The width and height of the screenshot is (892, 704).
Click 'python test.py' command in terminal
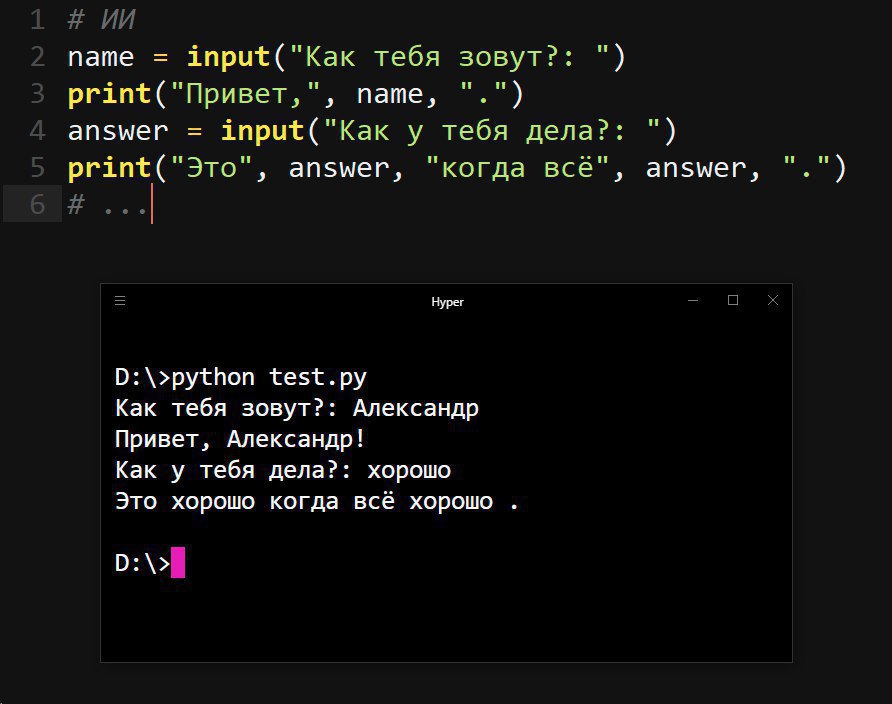[269, 378]
